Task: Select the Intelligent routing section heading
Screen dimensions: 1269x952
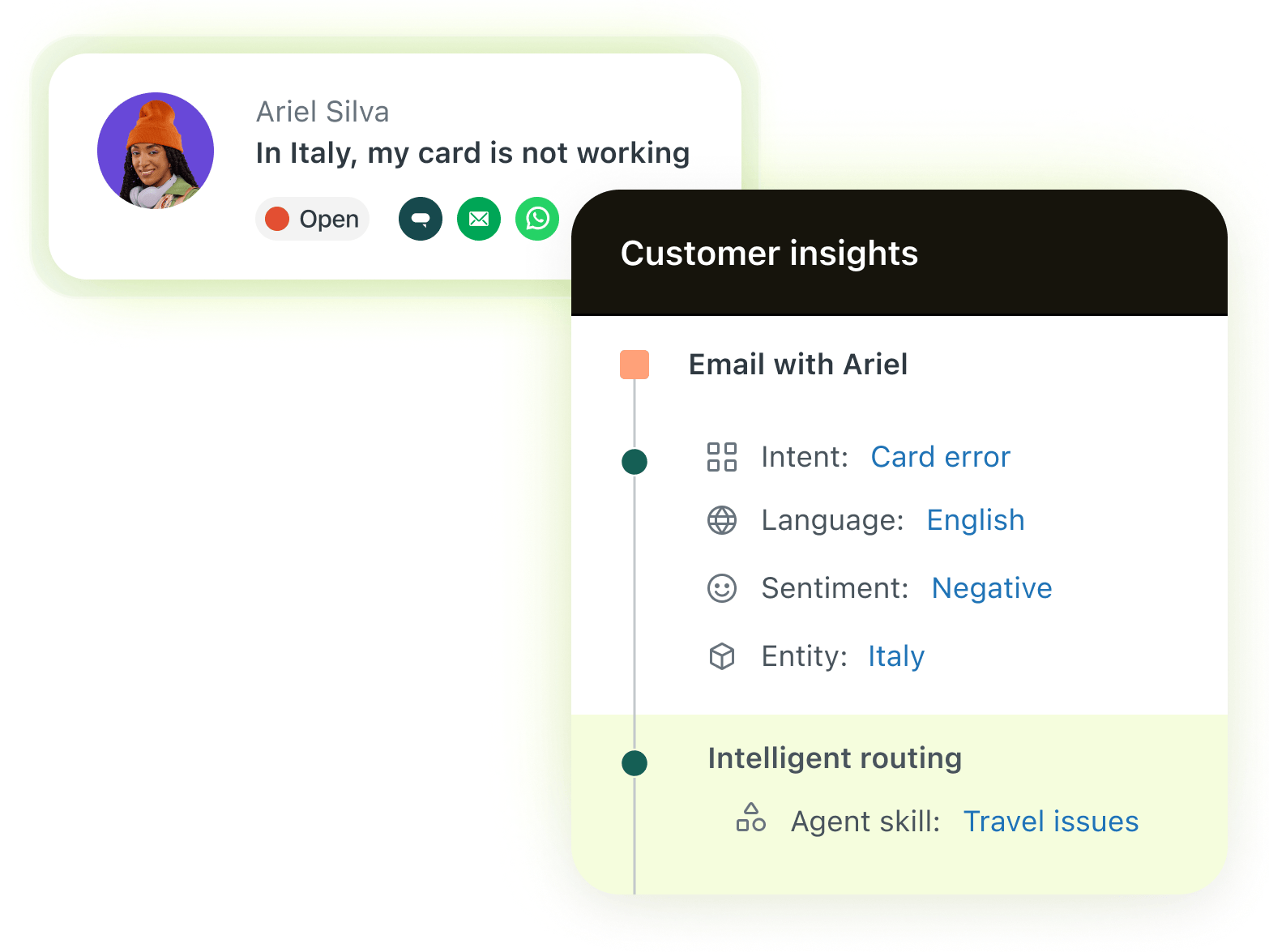Action: click(x=834, y=758)
